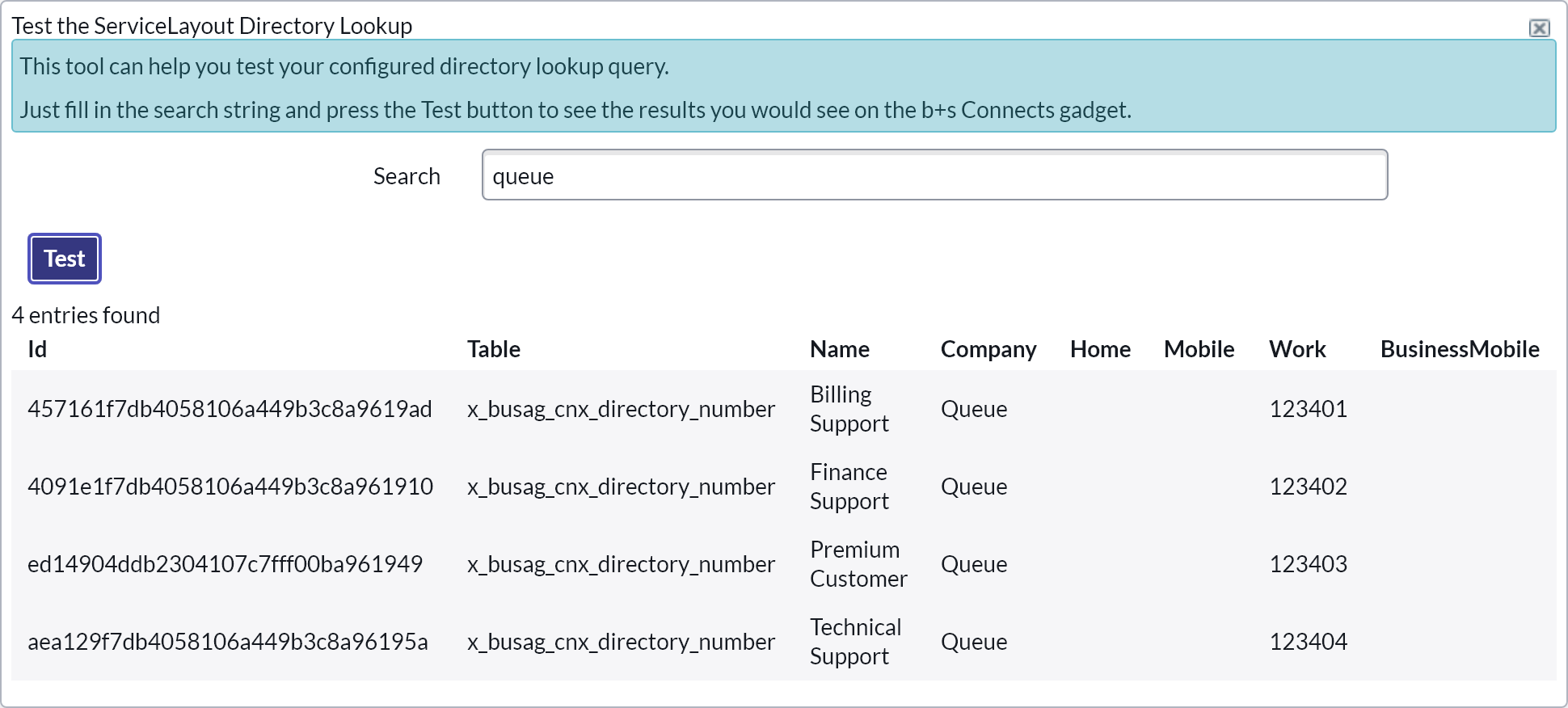
Task: Select the Finance Support name cell
Action: 849,487
